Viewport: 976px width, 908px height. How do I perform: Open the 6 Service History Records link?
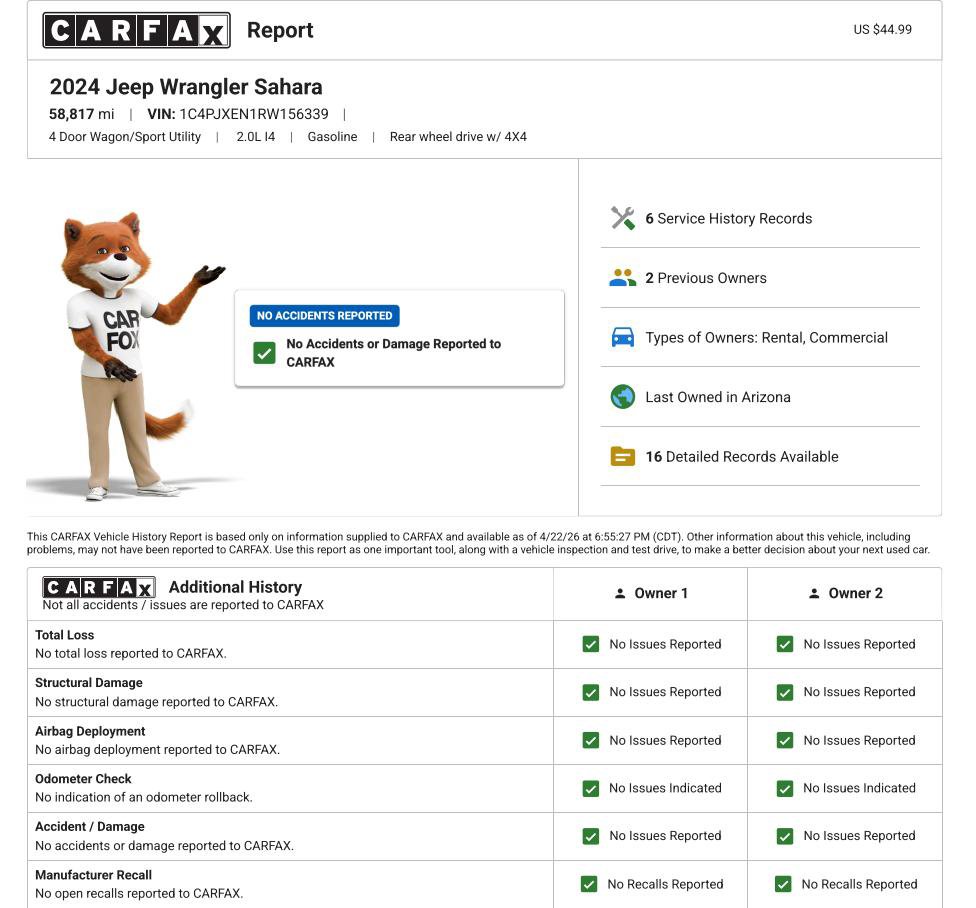click(x=728, y=218)
